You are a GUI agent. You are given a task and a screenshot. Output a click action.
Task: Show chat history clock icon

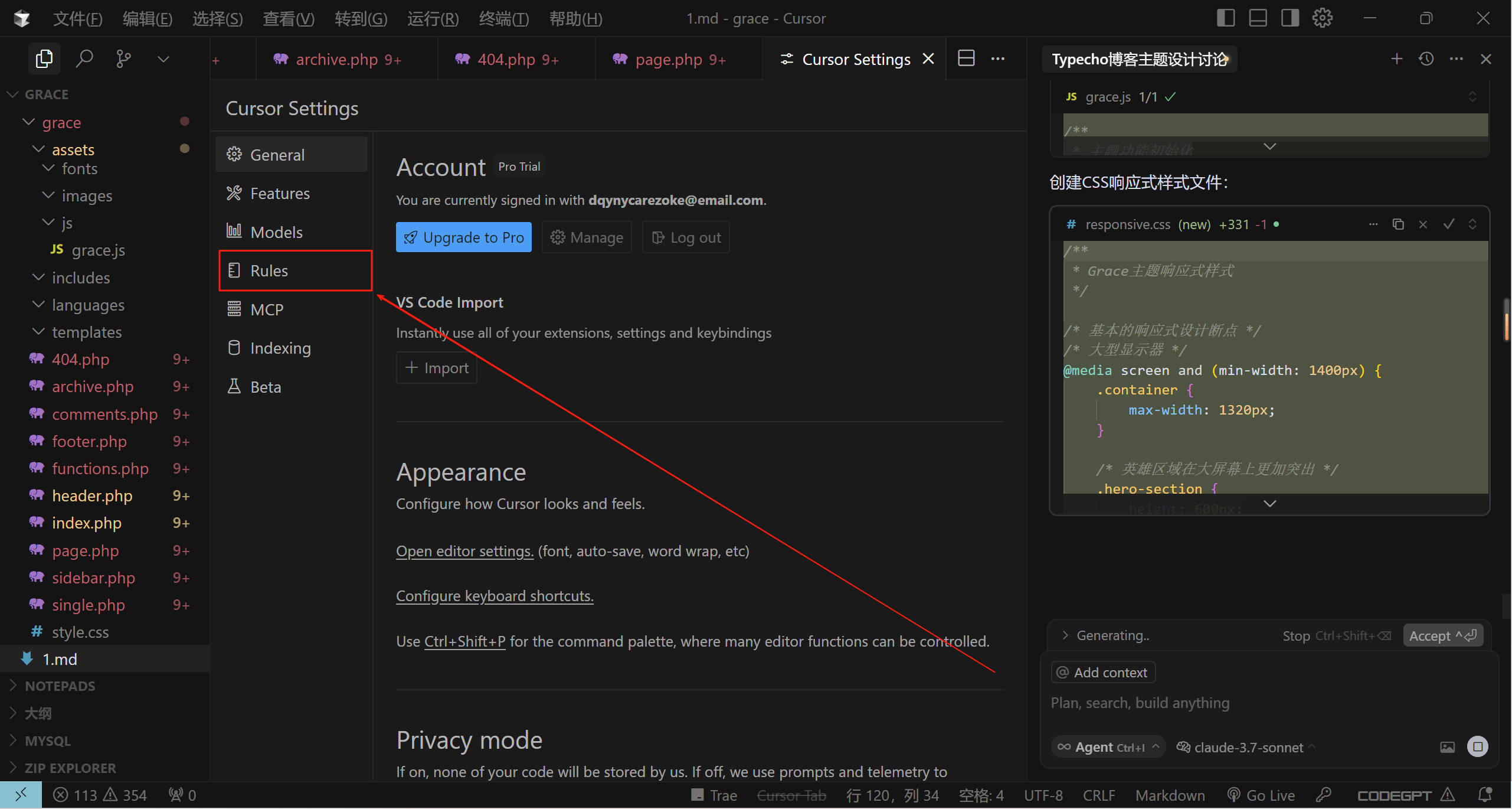pos(1426,58)
